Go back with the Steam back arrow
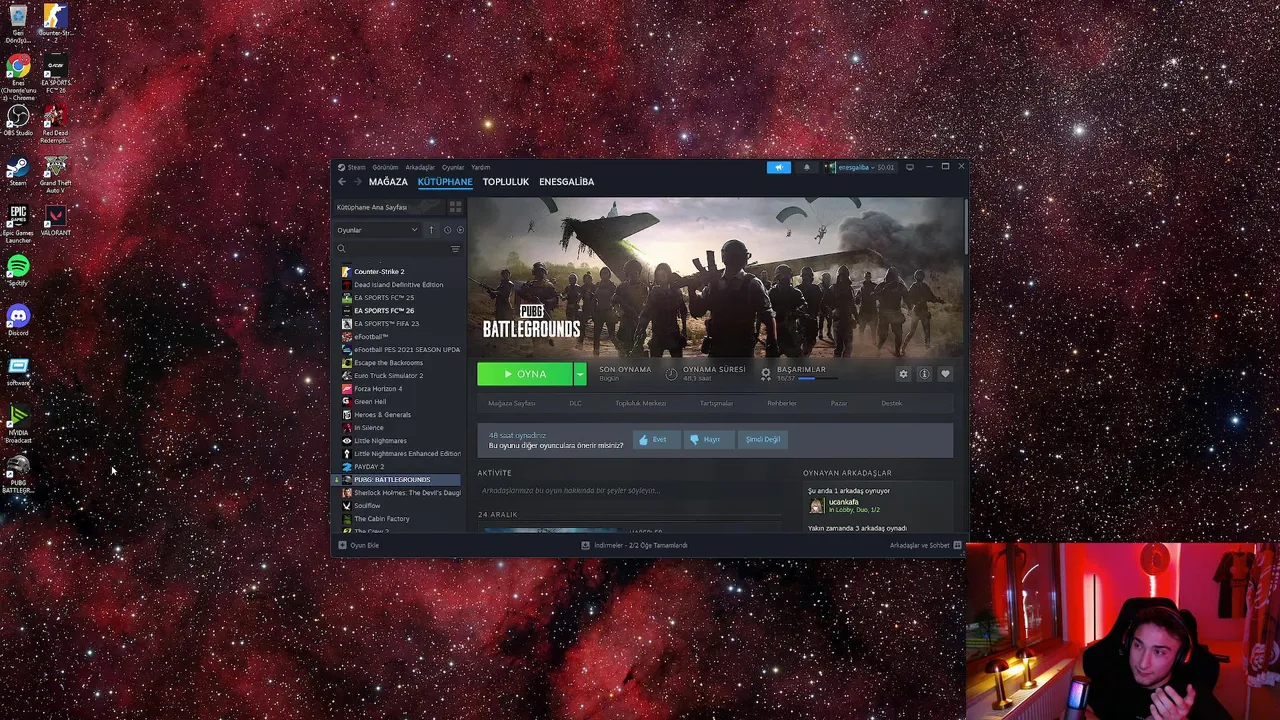Viewport: 1280px width, 720px height. pos(342,182)
